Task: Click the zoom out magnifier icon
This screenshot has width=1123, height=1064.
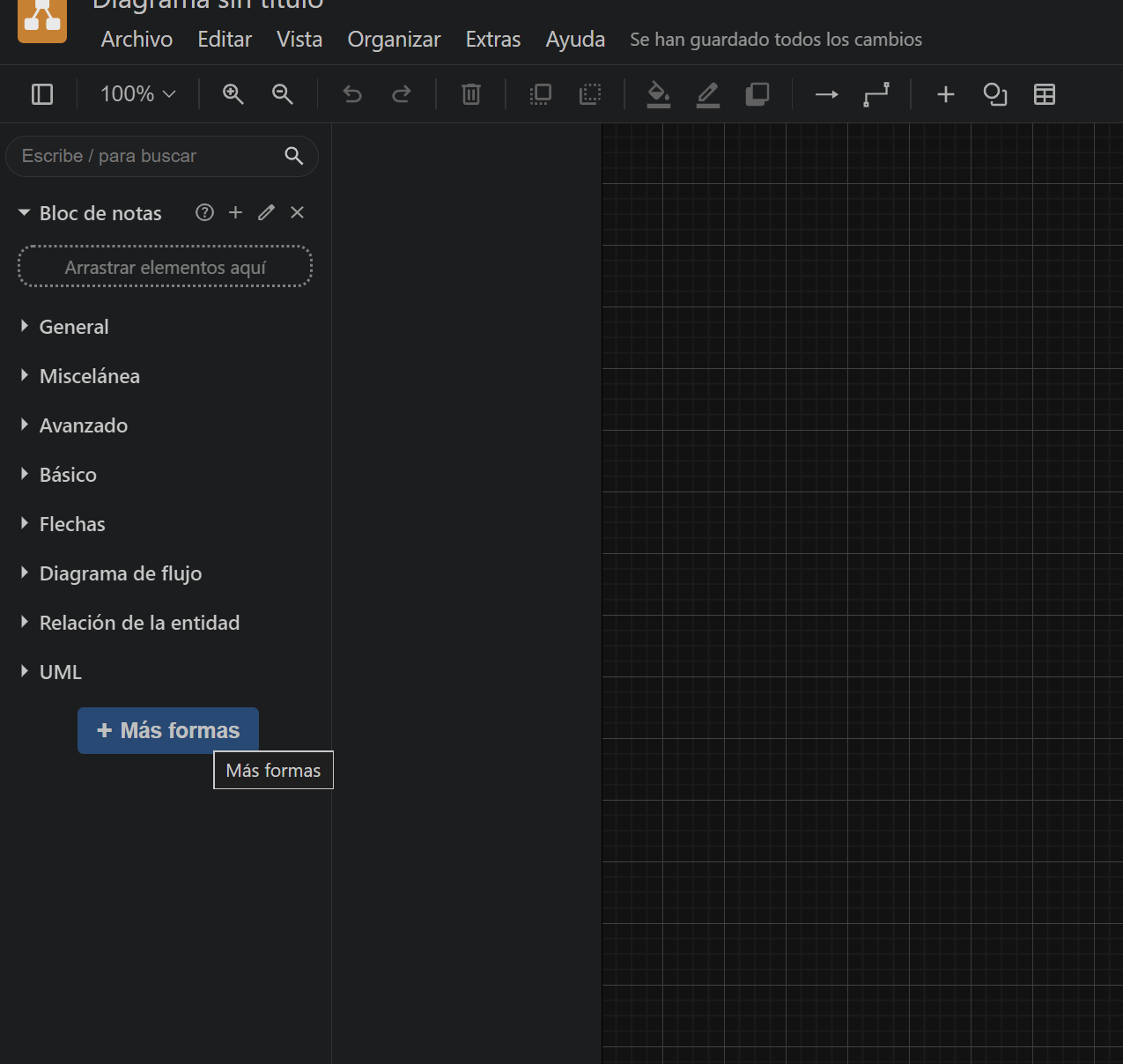Action: tap(282, 94)
